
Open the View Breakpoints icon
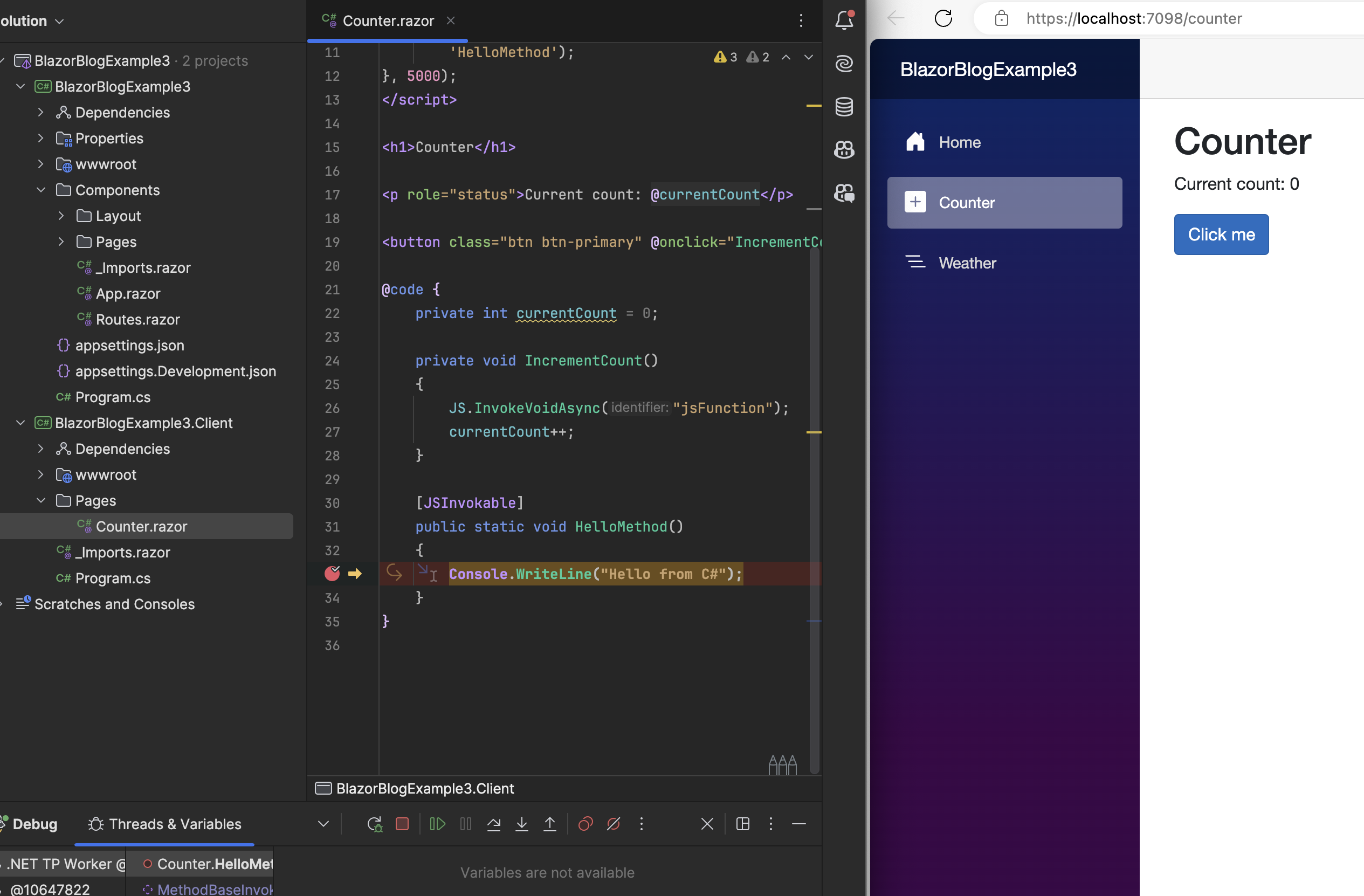(x=585, y=824)
